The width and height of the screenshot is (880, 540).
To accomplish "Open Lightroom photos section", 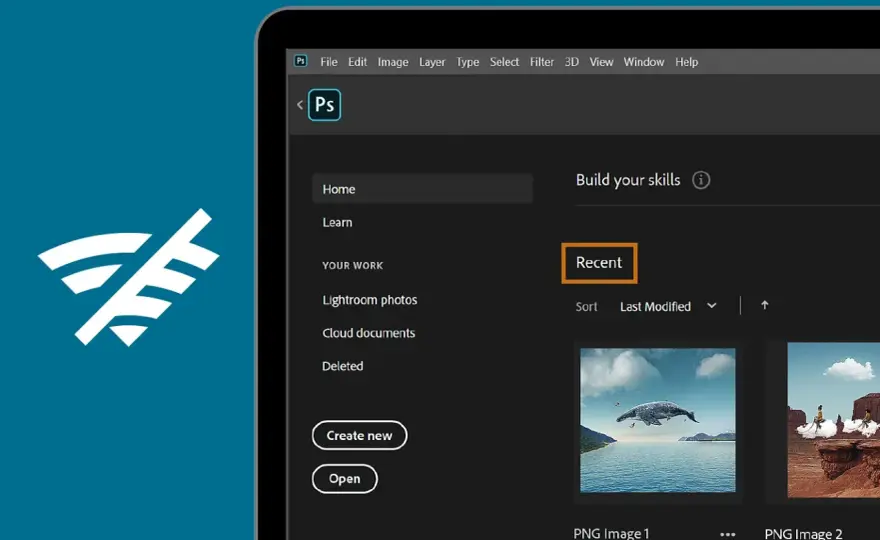I will click(370, 300).
